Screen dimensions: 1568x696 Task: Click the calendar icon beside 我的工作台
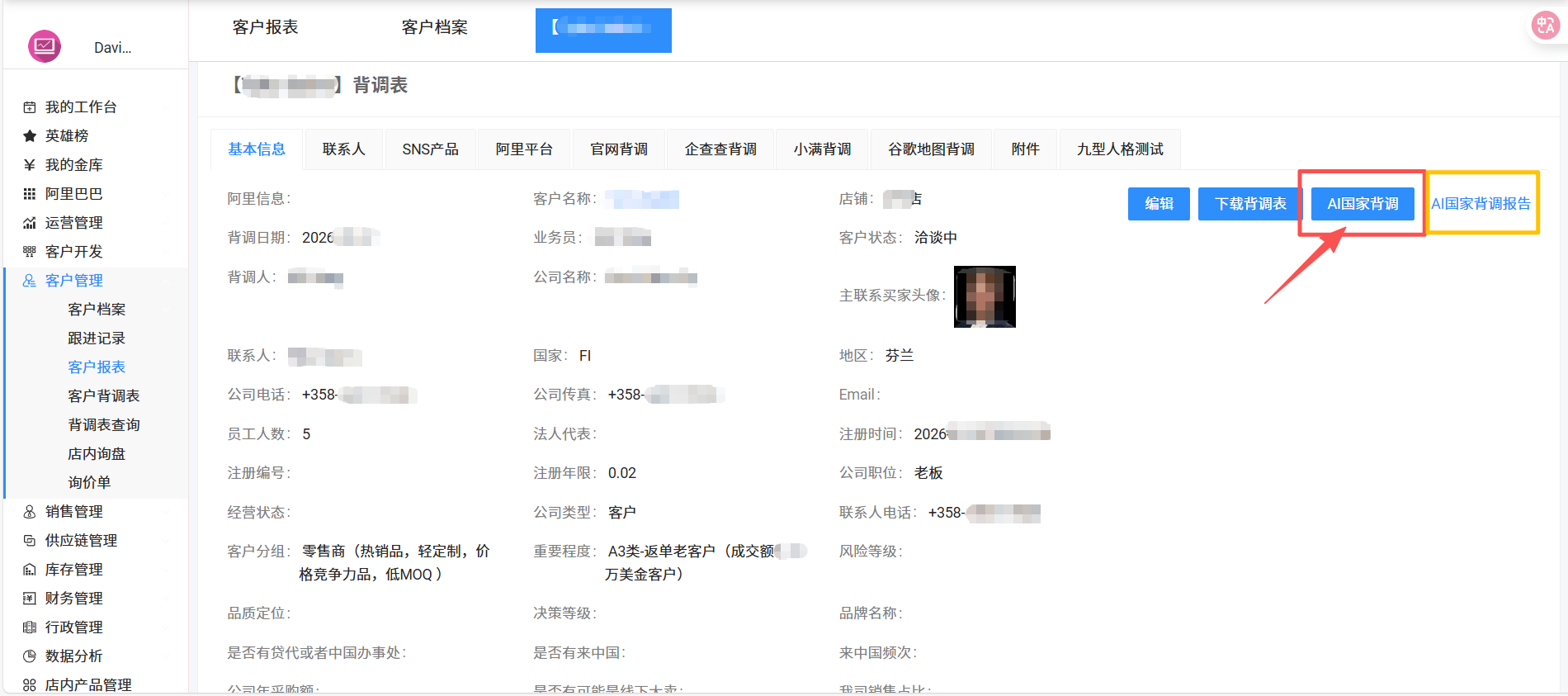pyautogui.click(x=30, y=107)
